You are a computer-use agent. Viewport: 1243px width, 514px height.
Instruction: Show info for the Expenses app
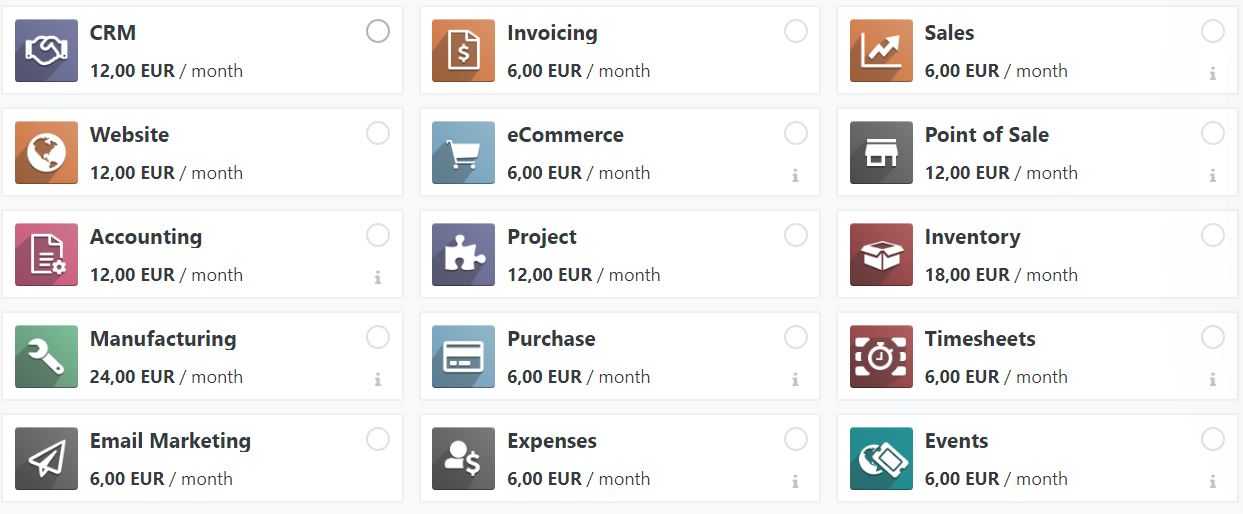(796, 481)
